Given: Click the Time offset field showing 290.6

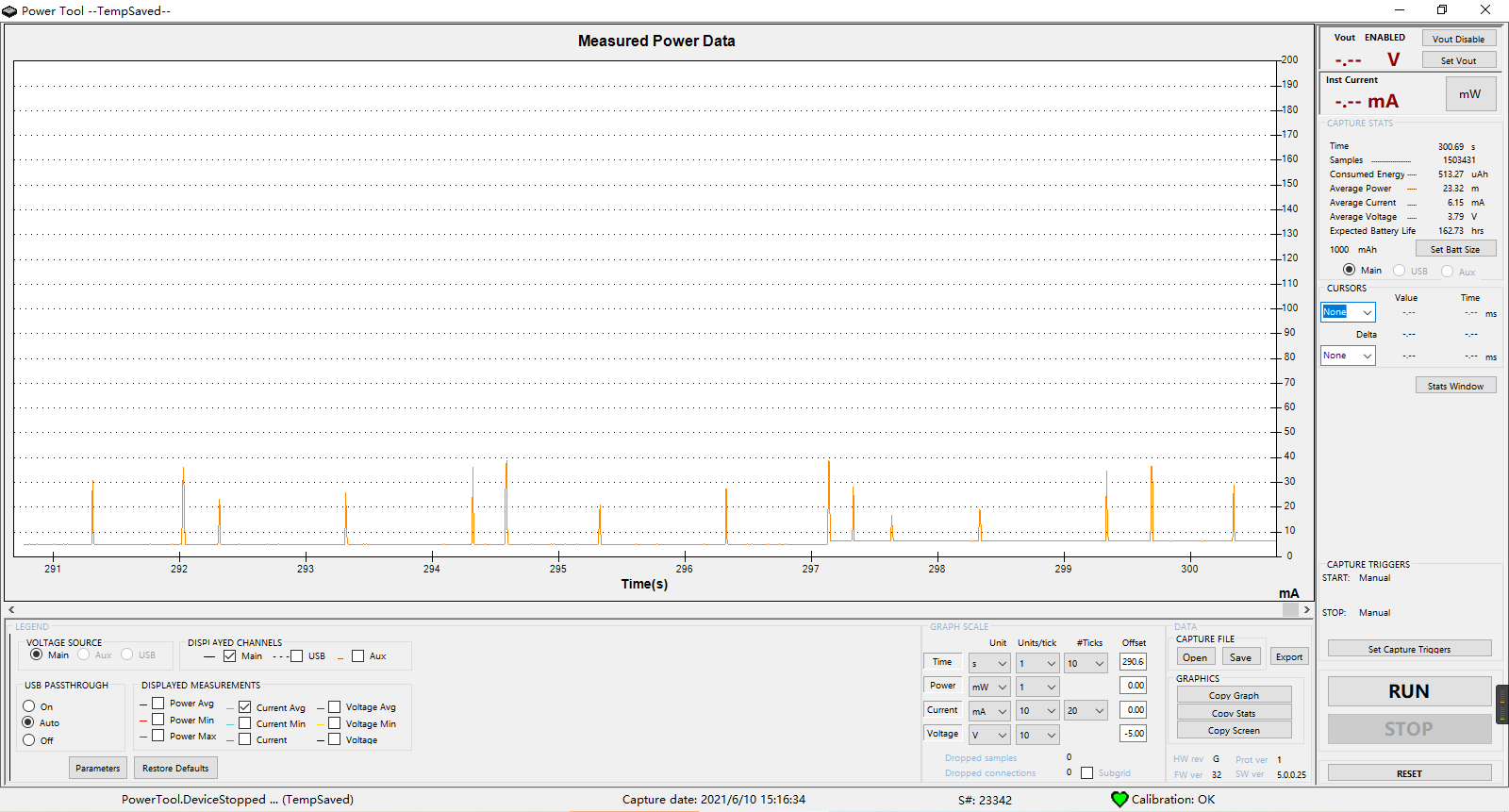Looking at the screenshot, I should [1133, 662].
